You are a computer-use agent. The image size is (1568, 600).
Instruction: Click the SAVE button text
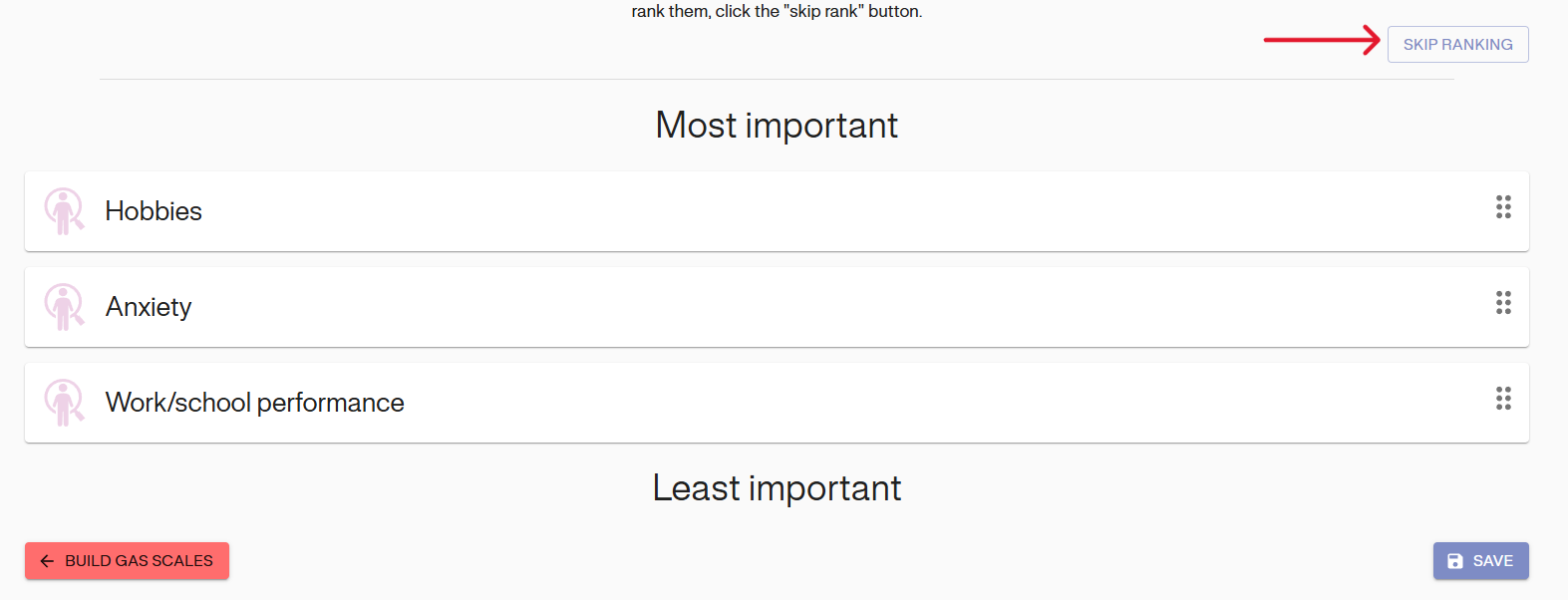click(1492, 561)
